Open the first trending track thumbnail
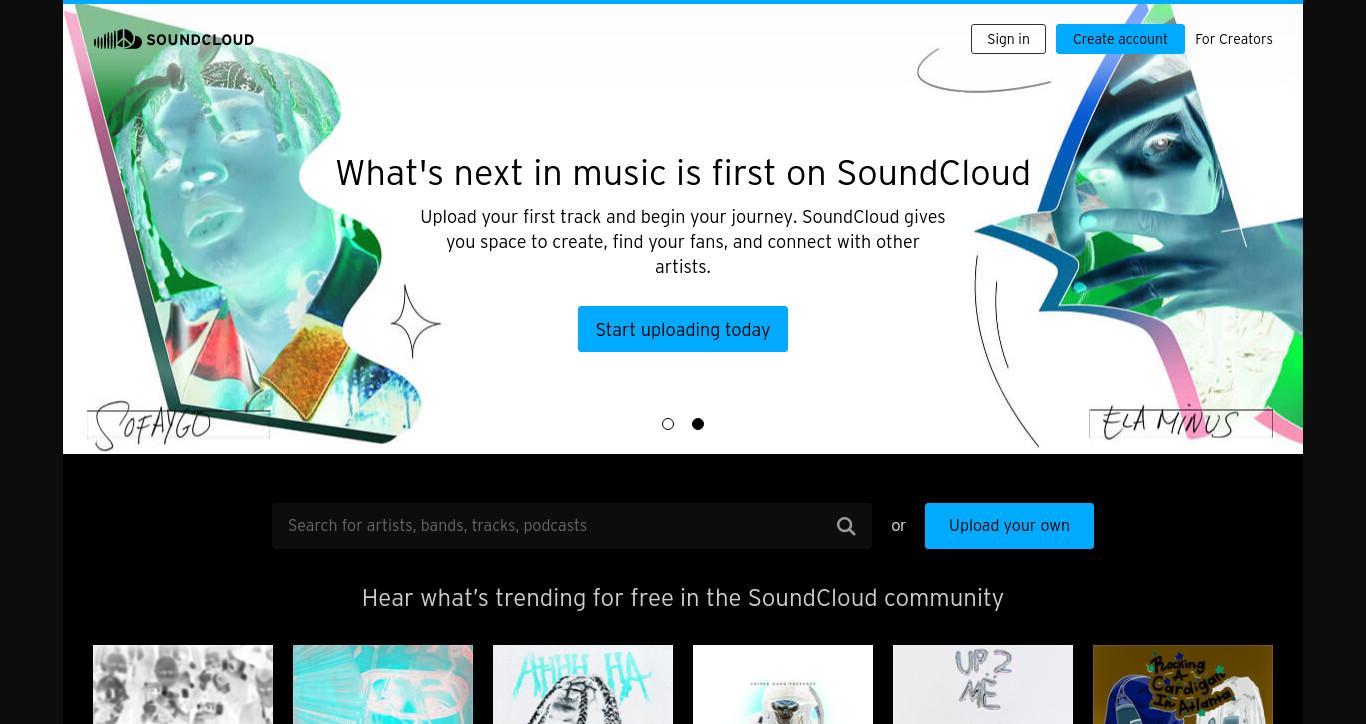The width and height of the screenshot is (1366, 724). [183, 684]
